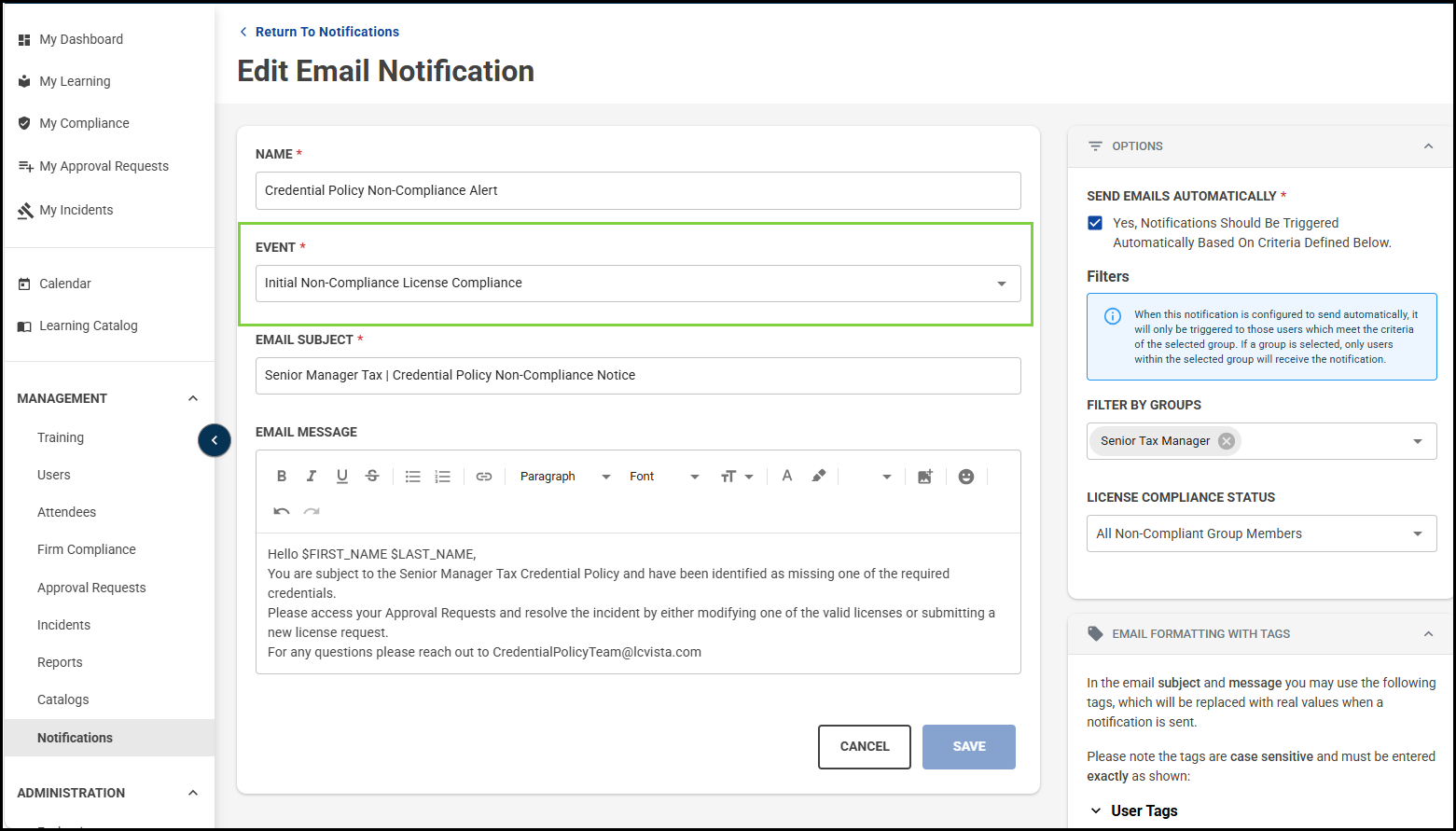The height and width of the screenshot is (831, 1456).
Task: Click into the email message body
Action: coord(638,603)
